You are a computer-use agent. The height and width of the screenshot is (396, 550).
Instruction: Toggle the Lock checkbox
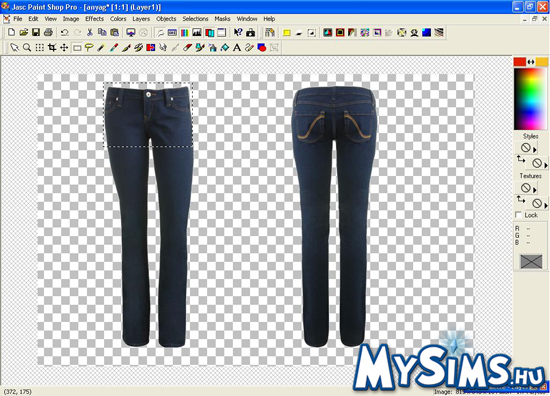pos(518,215)
